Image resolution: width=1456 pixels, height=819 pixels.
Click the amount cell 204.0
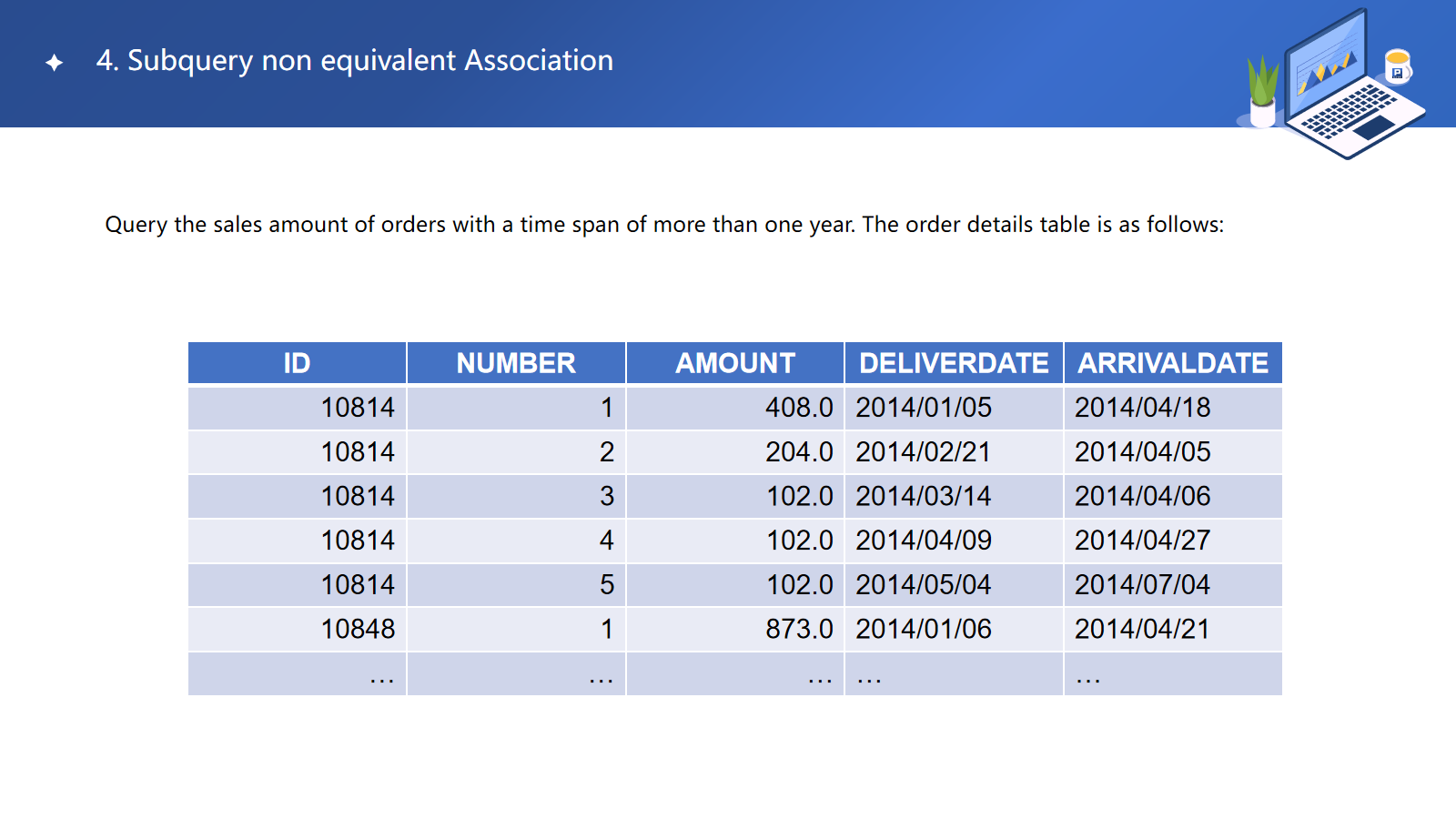pos(798,452)
